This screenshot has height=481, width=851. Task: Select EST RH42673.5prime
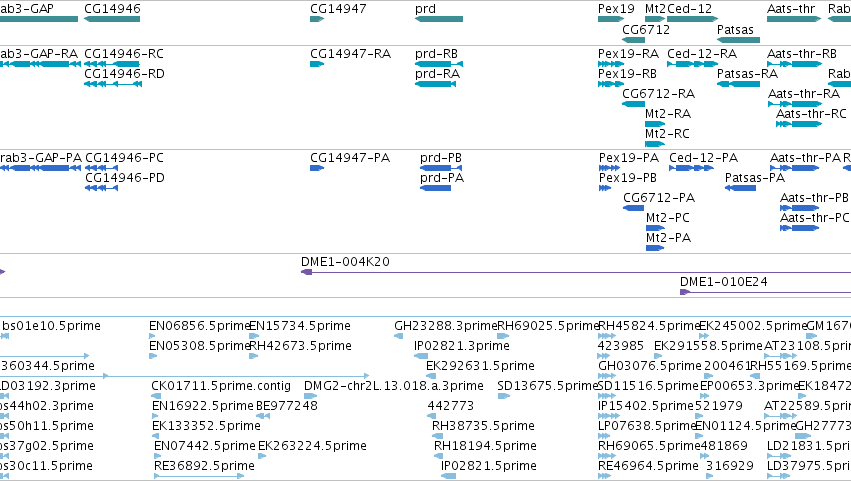[x=253, y=357]
